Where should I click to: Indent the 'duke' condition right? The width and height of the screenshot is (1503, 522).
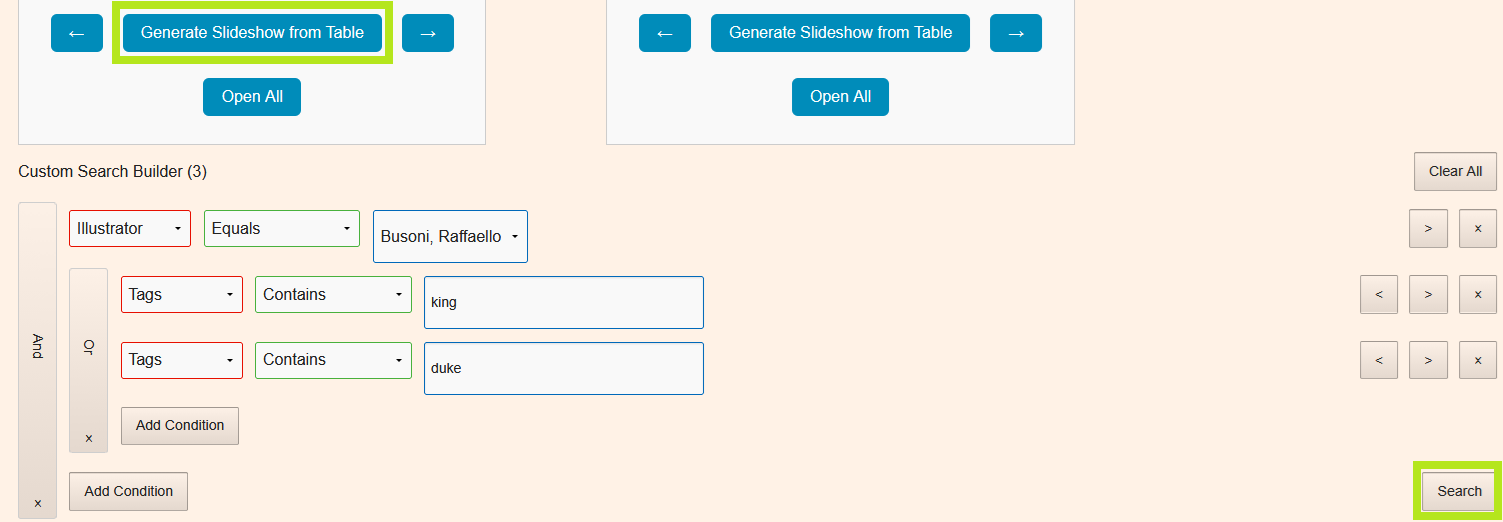(x=1428, y=360)
